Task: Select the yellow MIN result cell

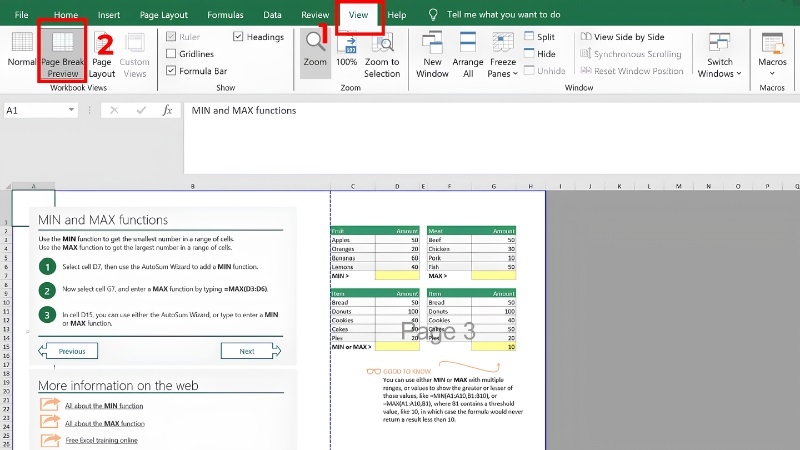Action: click(397, 276)
